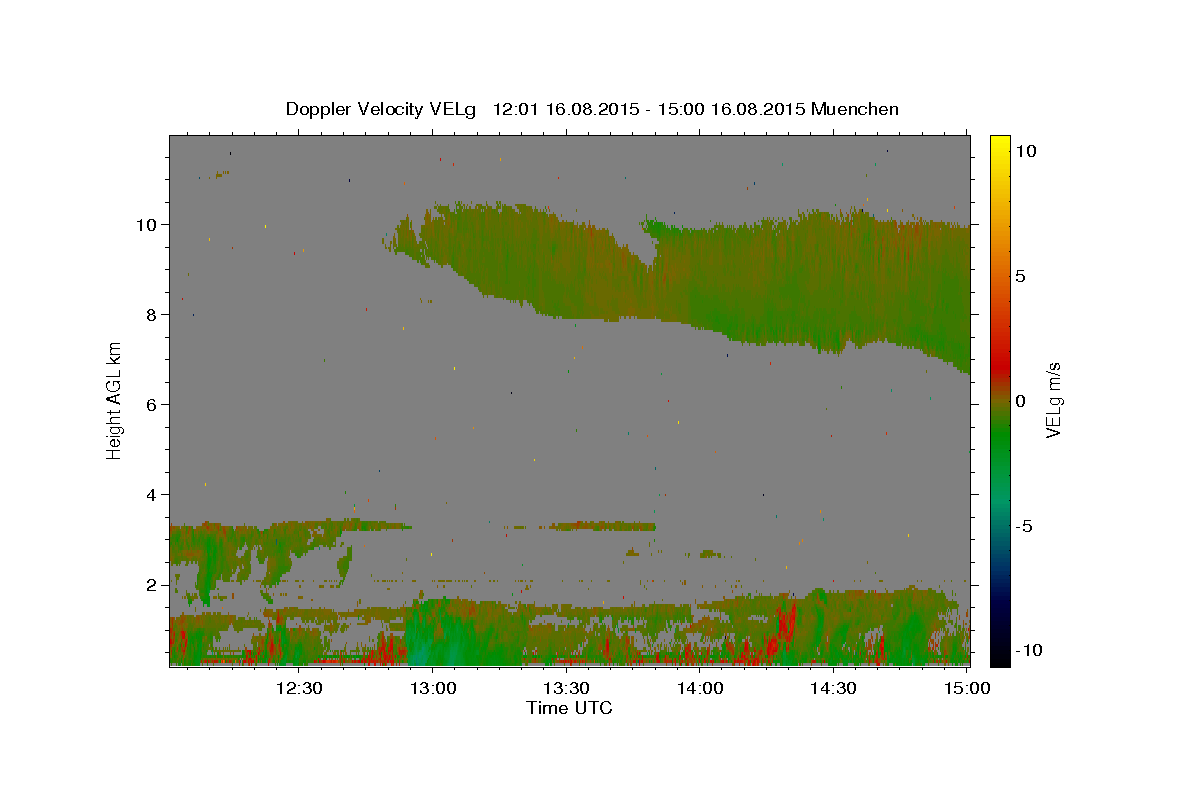Click the thin cloud layer at 3.3 km around 13:40
1200x800 pixels.
[602, 526]
